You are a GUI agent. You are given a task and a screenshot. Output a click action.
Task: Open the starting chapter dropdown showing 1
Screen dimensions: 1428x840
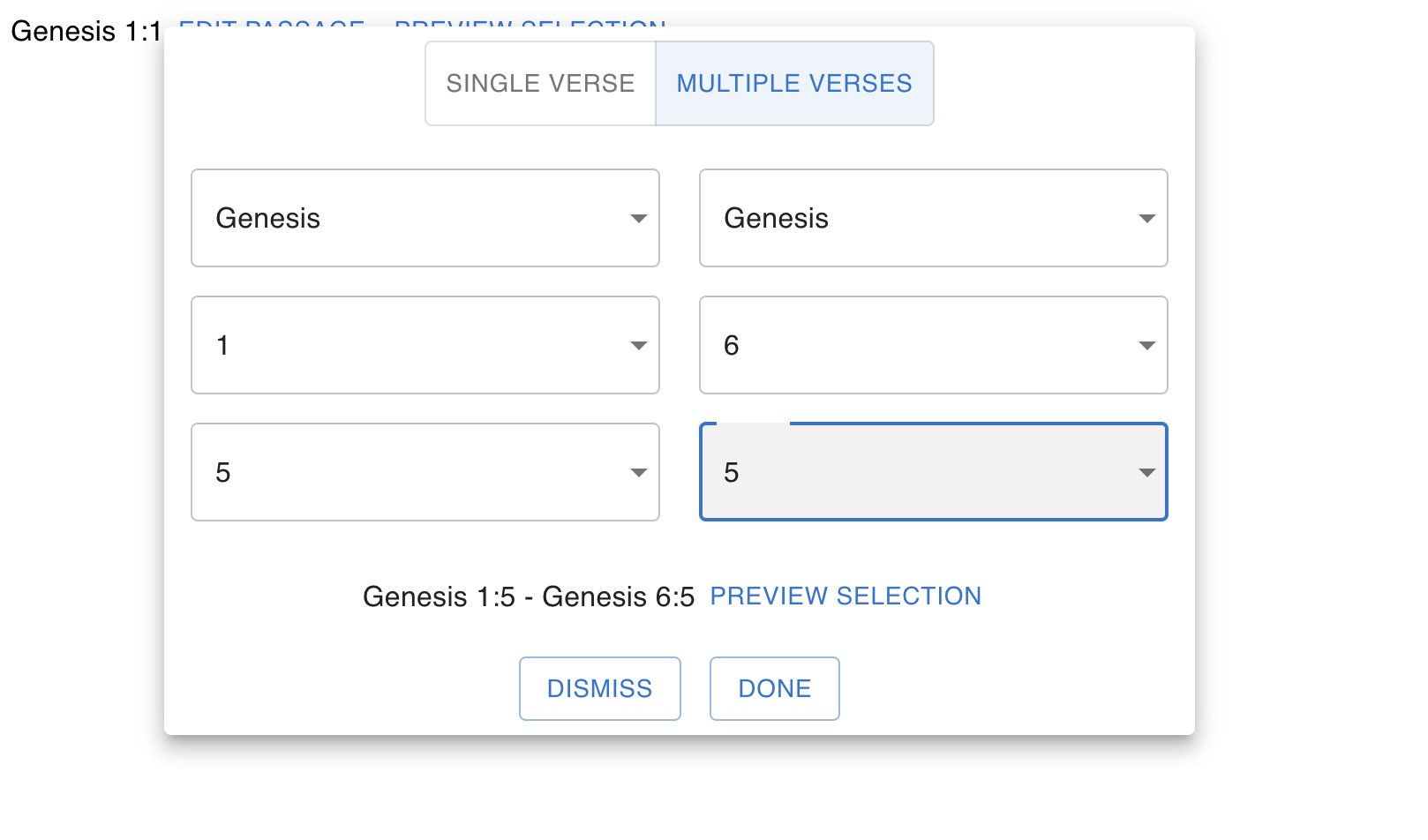coord(425,345)
